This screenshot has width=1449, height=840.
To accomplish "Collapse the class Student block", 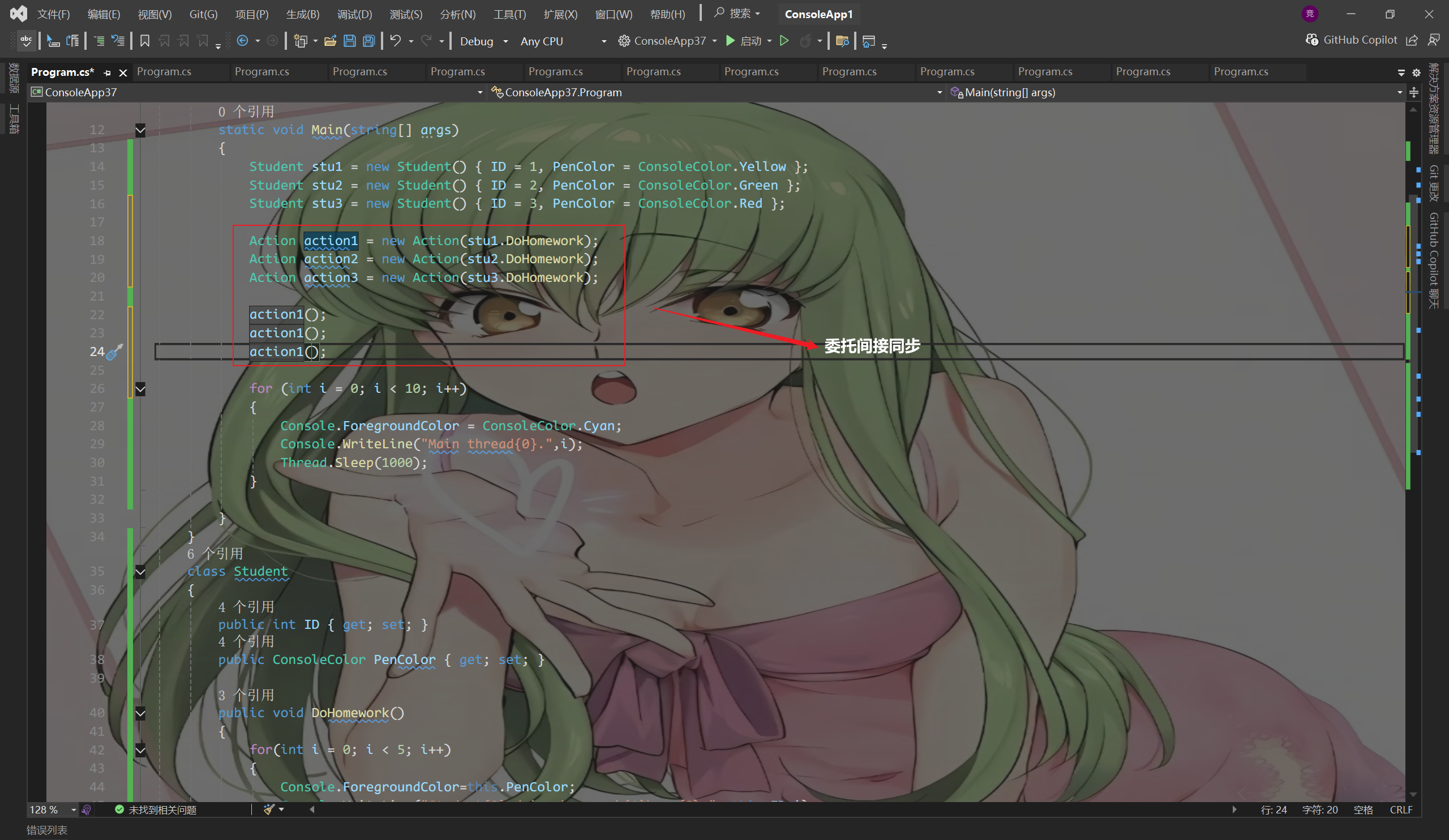I will tap(140, 572).
